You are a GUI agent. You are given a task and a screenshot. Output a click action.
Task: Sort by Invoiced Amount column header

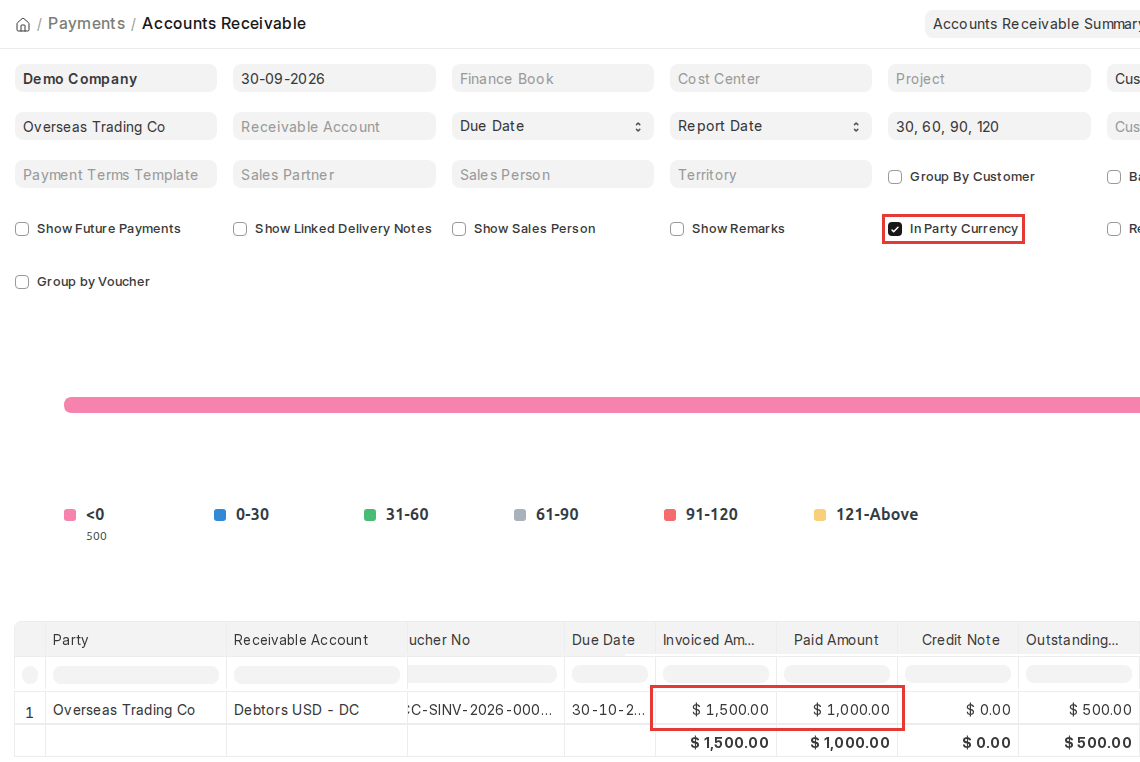coord(716,640)
